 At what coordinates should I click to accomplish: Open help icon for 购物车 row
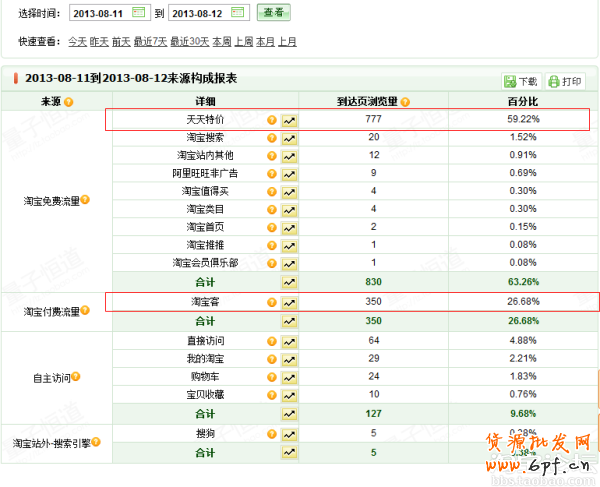(x=272, y=377)
